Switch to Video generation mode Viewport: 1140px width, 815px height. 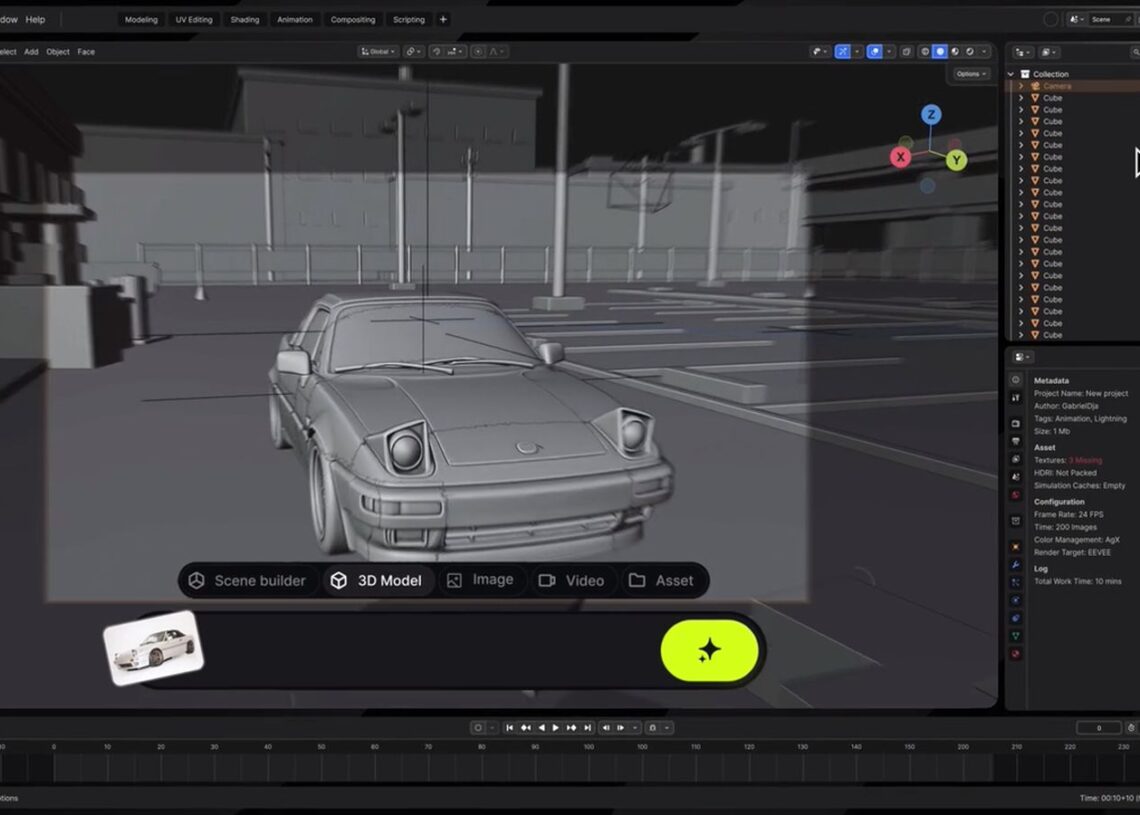[x=571, y=580]
